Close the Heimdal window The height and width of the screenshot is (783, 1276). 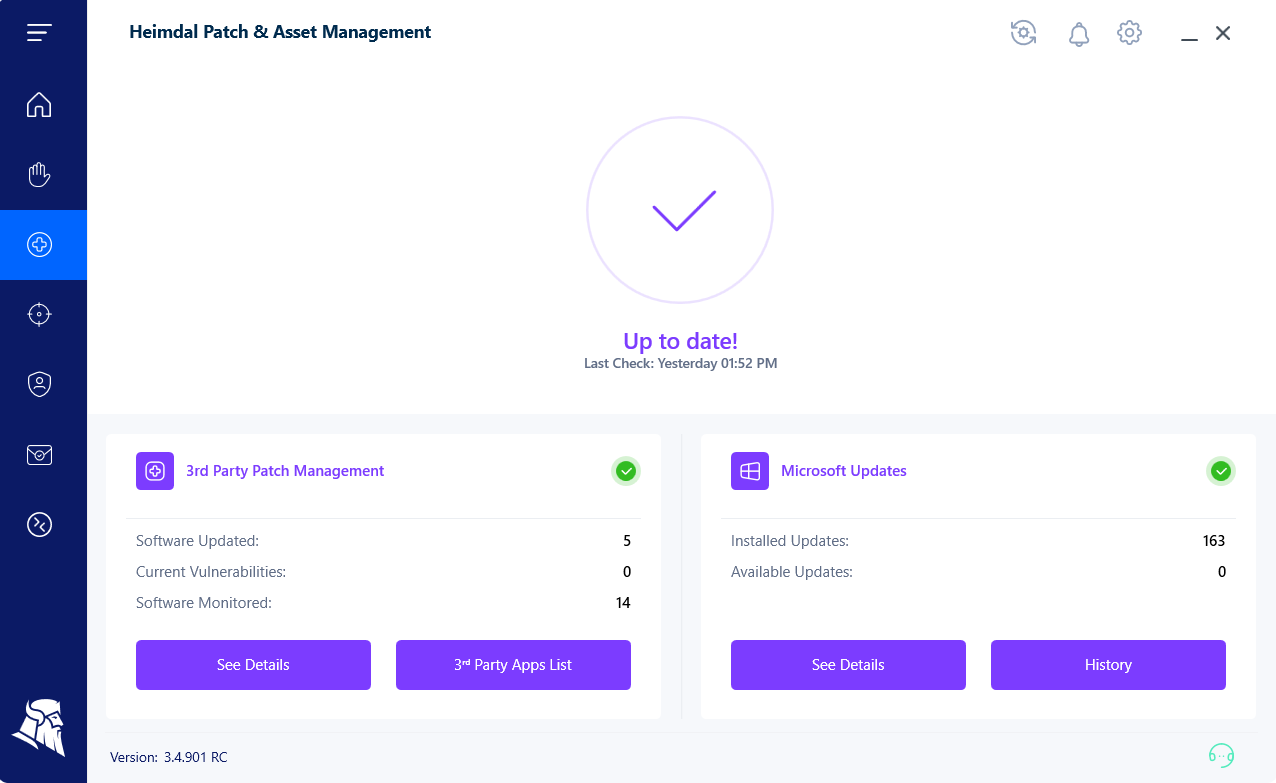[x=1223, y=33]
